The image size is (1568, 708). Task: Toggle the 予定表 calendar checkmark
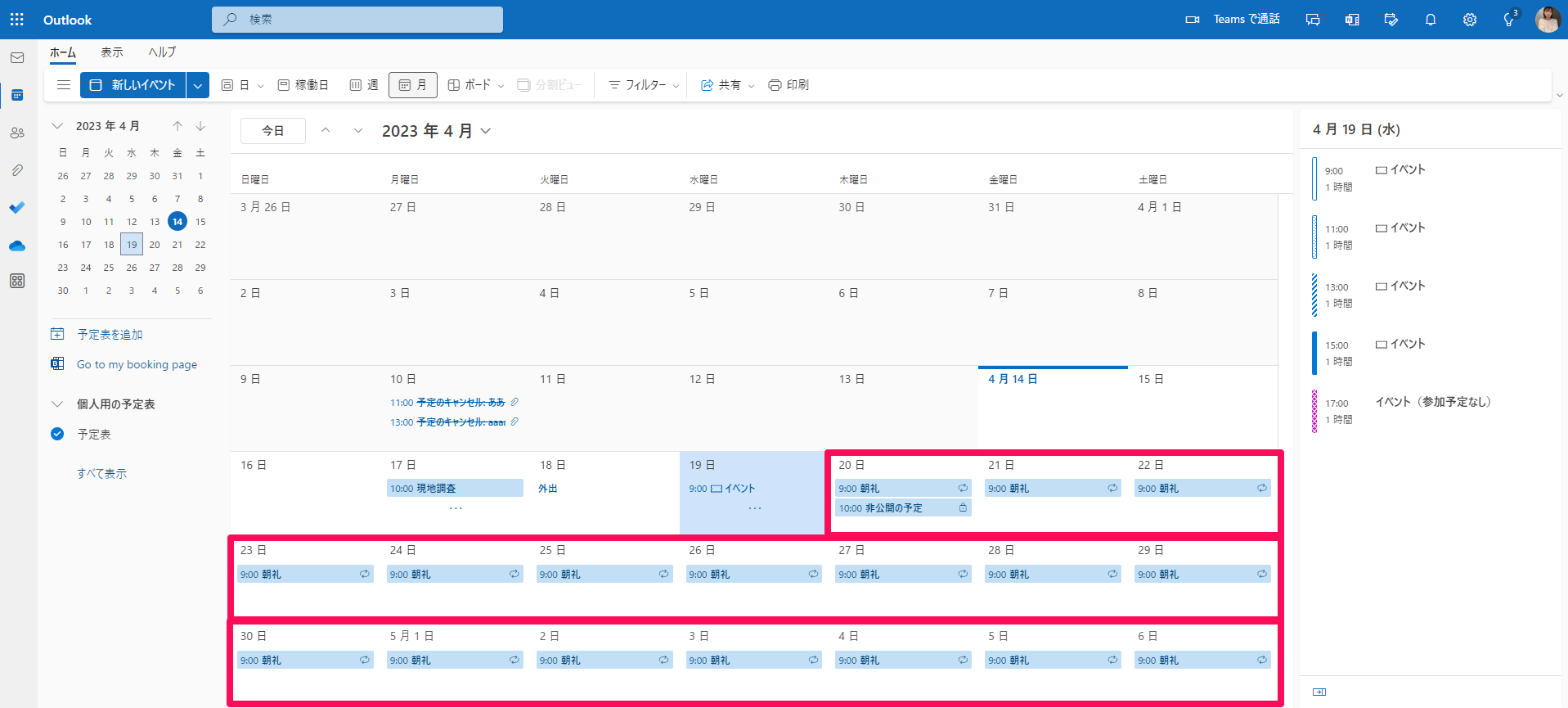point(57,434)
